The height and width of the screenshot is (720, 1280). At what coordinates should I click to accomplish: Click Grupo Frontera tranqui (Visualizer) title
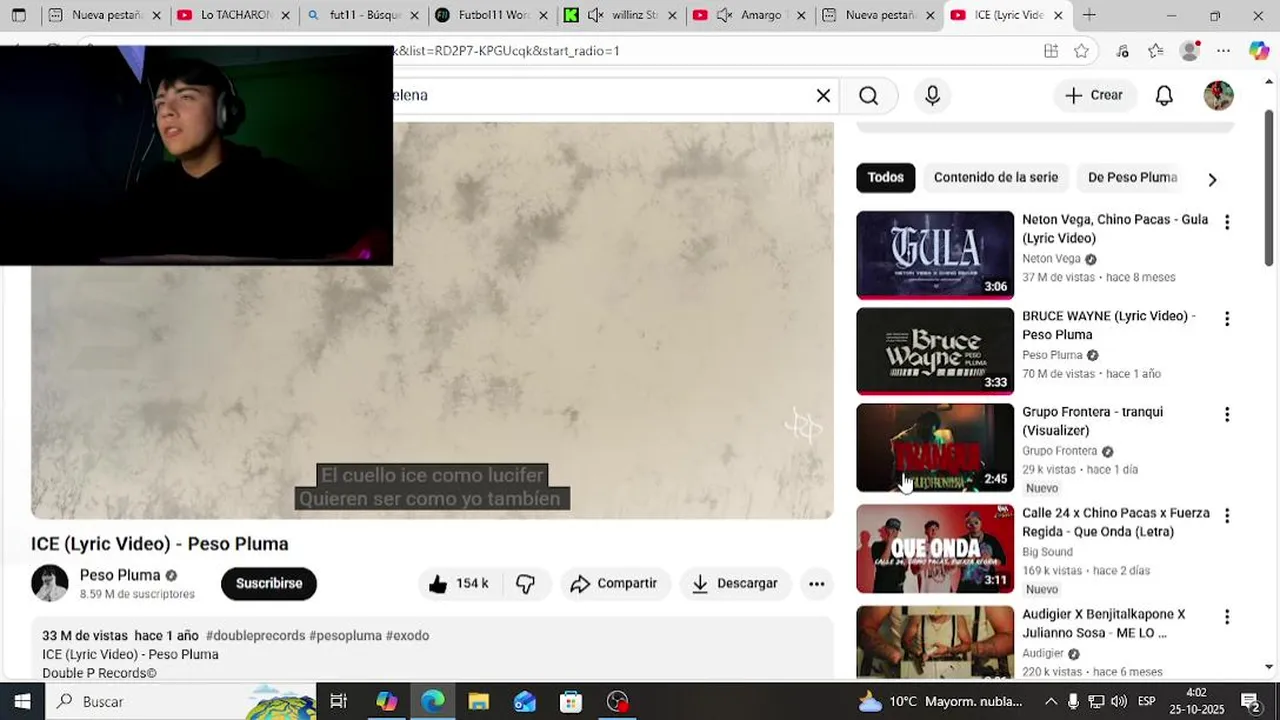click(1092, 421)
